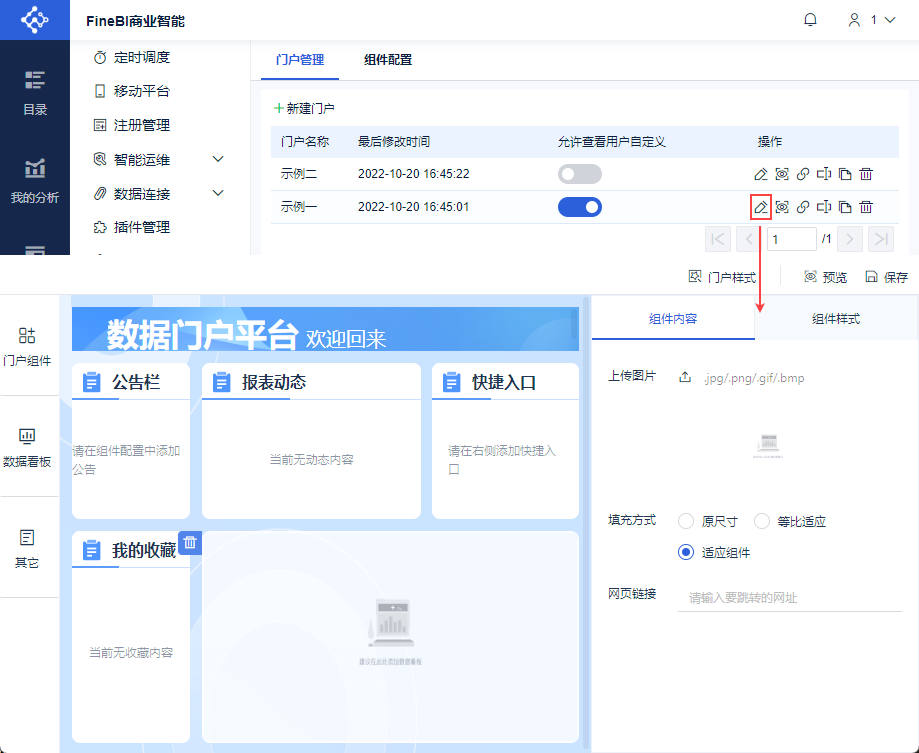Open the user account dropdown
Screen dimensions: 919x753
tap(872, 20)
